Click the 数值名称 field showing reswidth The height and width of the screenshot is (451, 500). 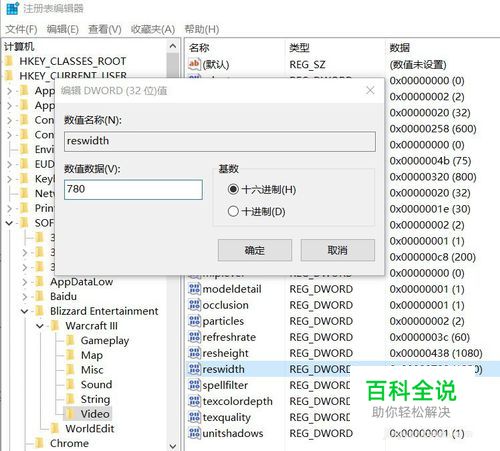[220, 141]
